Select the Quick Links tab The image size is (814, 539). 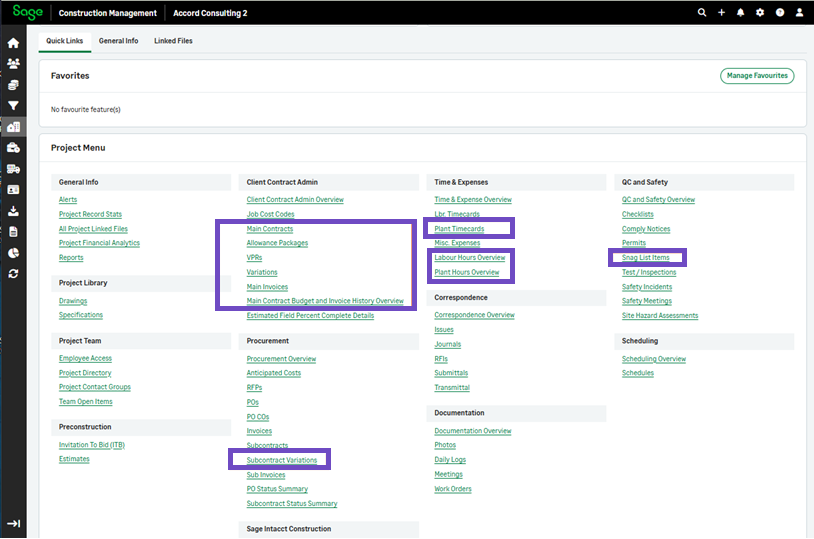pyautogui.click(x=65, y=41)
